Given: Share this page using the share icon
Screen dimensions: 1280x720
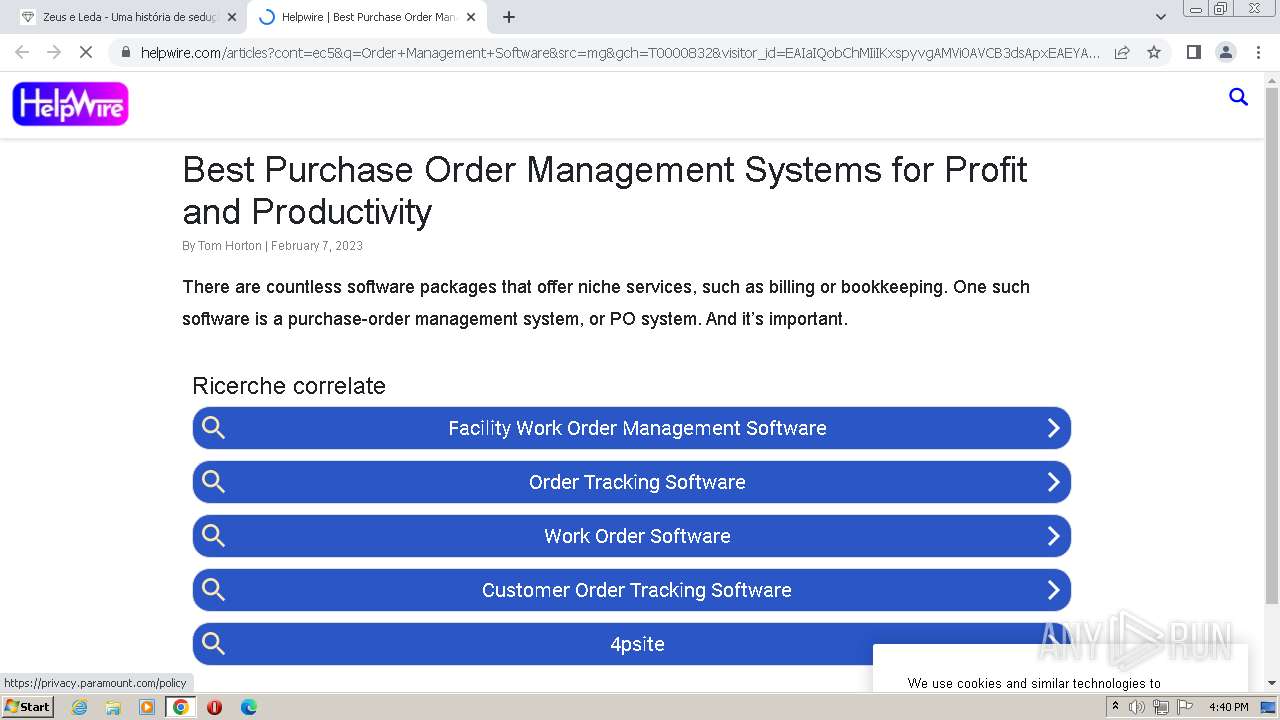Looking at the screenshot, I should click(x=1122, y=52).
